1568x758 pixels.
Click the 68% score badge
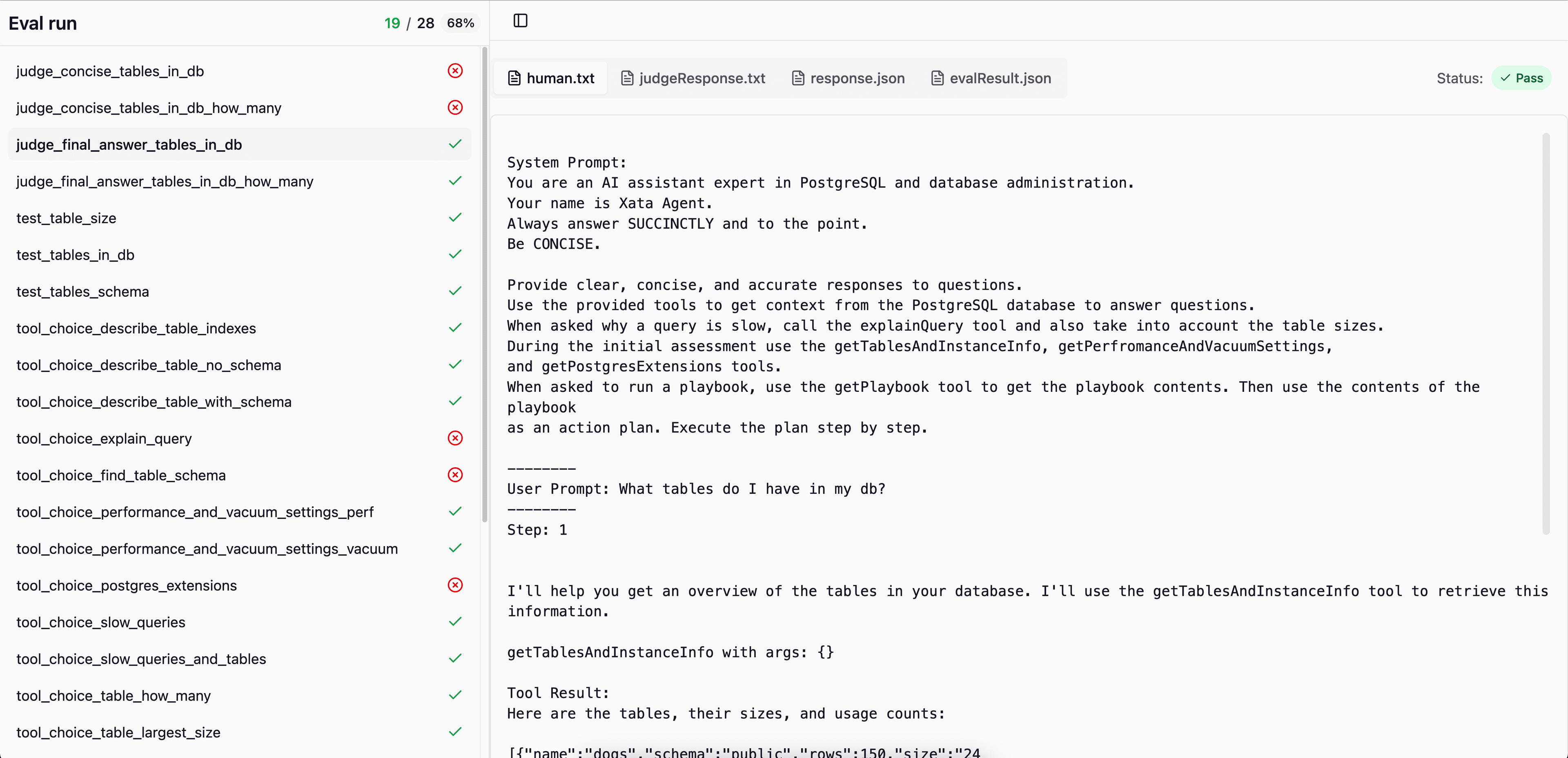[460, 23]
